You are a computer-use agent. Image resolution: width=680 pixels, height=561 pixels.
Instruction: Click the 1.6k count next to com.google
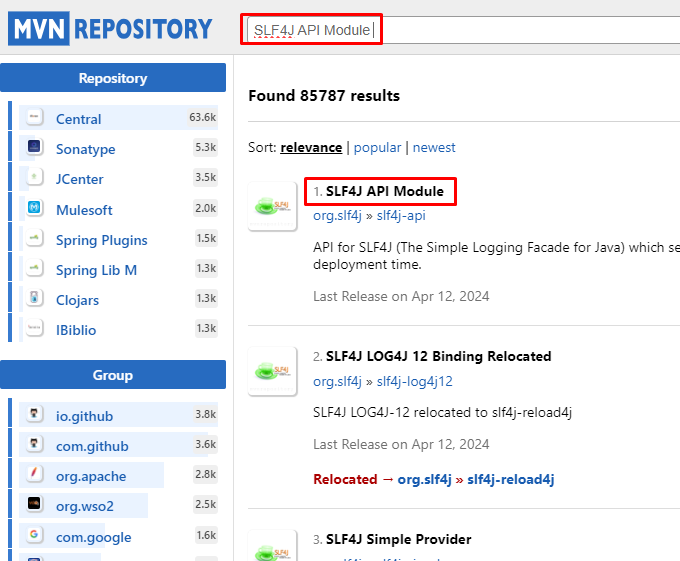pos(206,535)
